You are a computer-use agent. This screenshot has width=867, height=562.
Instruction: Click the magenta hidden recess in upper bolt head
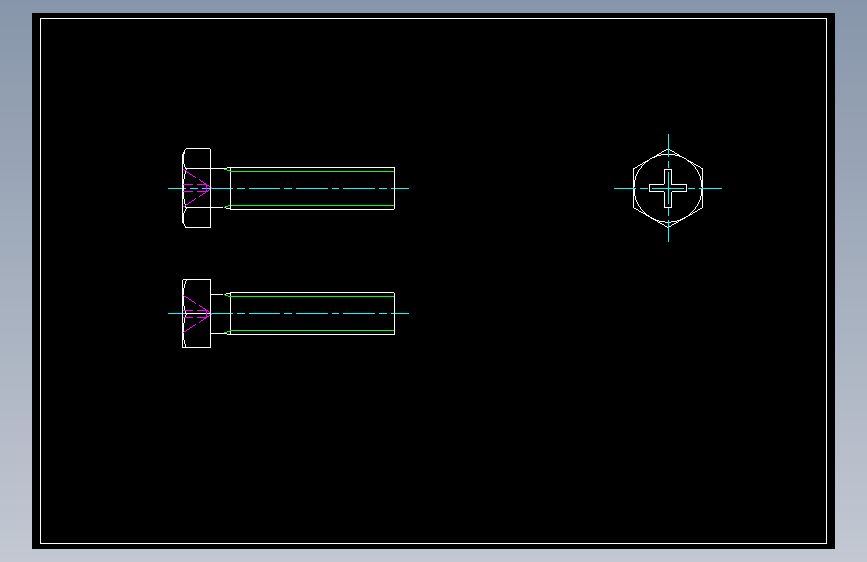tap(197, 189)
